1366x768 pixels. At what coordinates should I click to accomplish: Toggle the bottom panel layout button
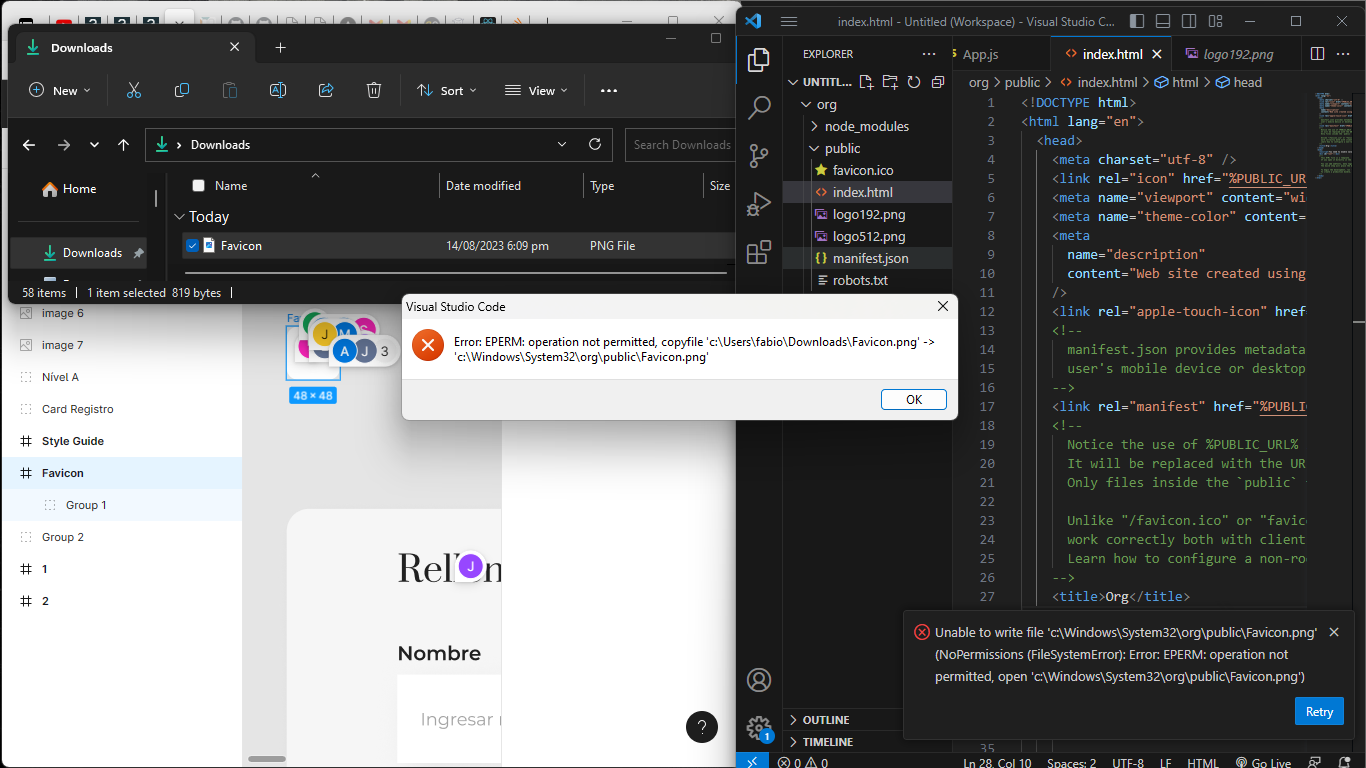coord(1163,21)
